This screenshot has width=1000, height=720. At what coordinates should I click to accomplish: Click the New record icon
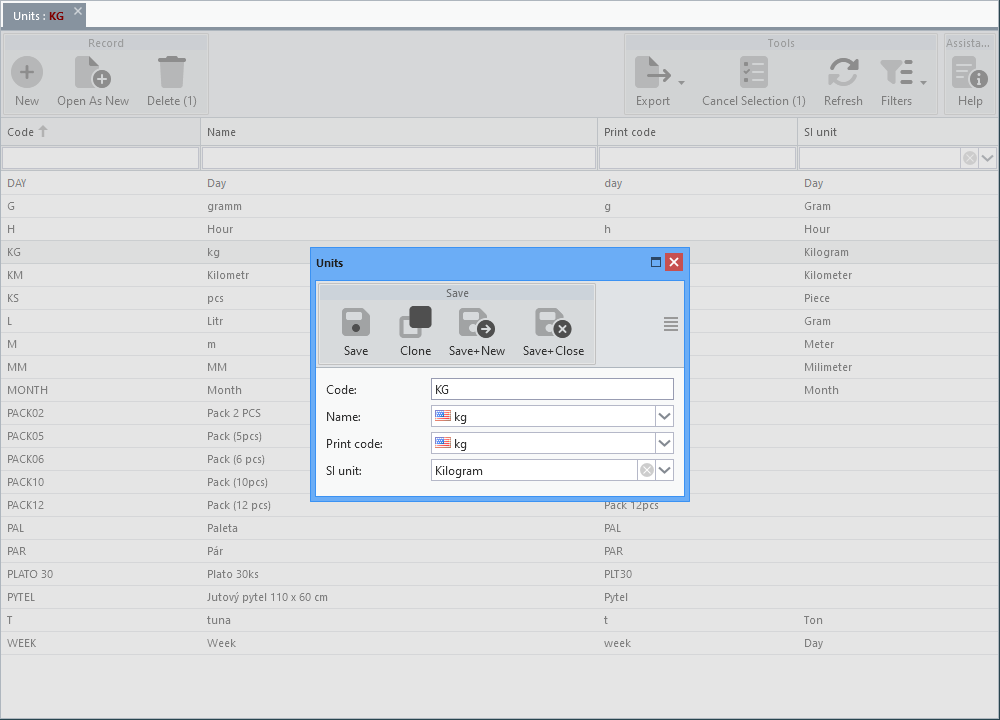point(27,72)
